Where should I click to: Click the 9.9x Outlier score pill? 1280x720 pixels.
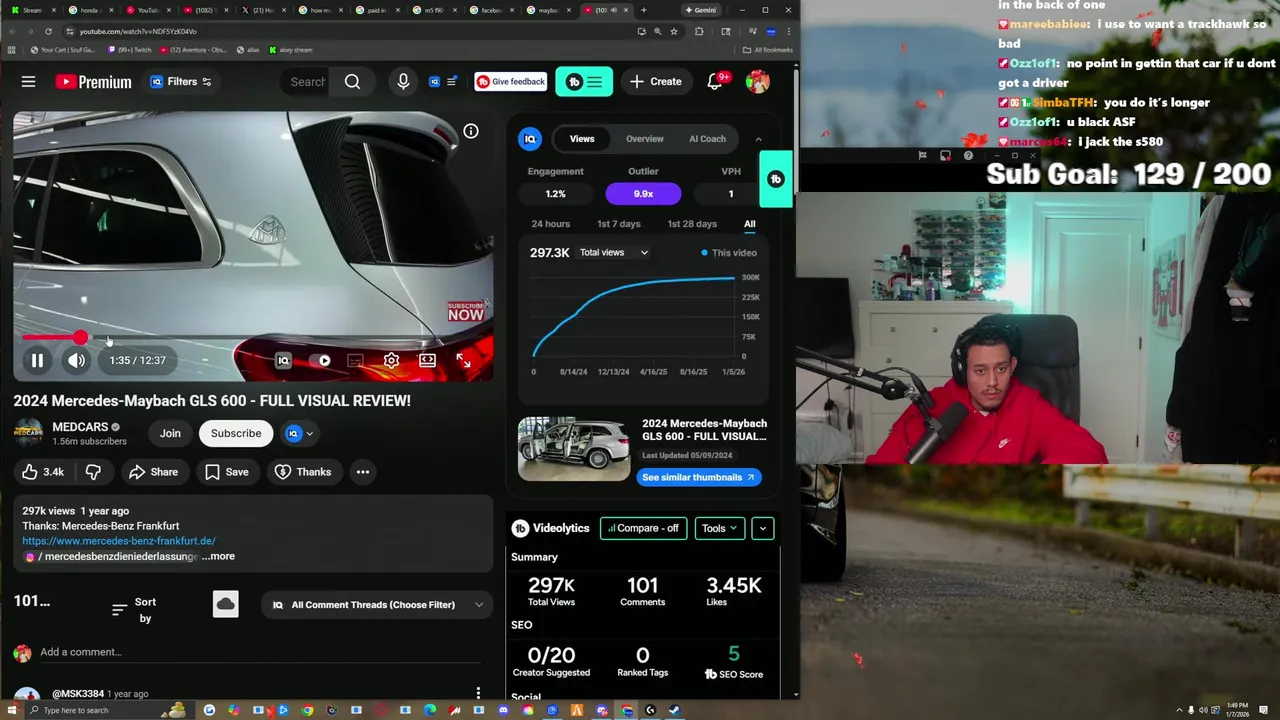pyautogui.click(x=643, y=194)
